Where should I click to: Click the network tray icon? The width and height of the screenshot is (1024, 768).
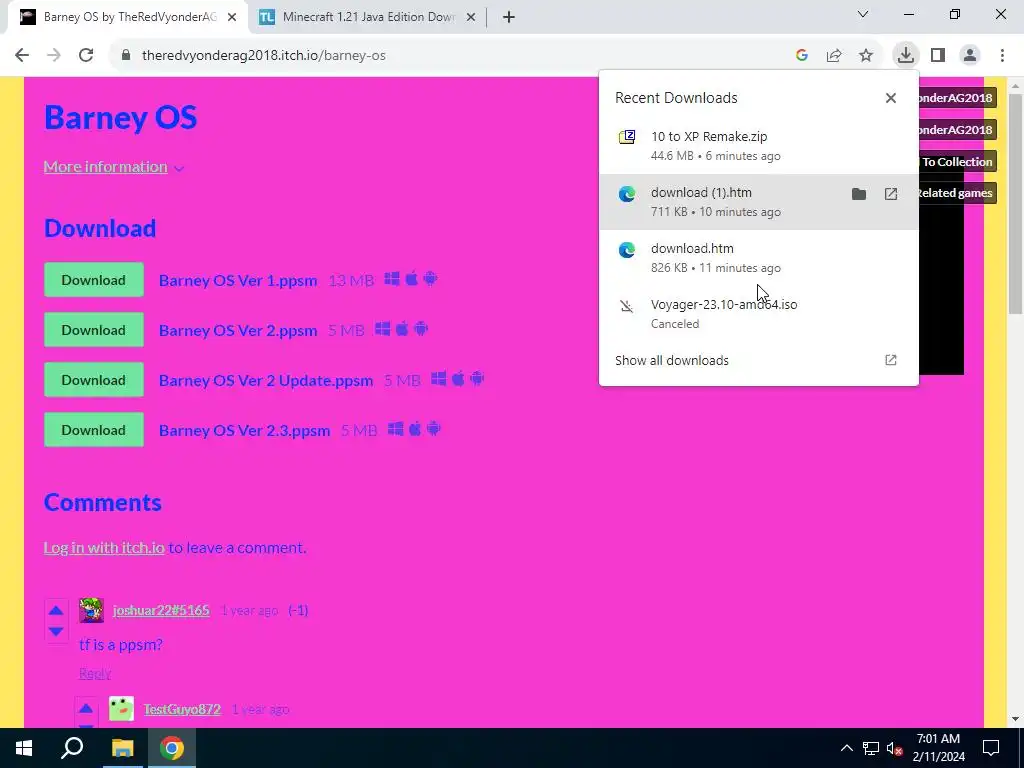click(x=871, y=748)
